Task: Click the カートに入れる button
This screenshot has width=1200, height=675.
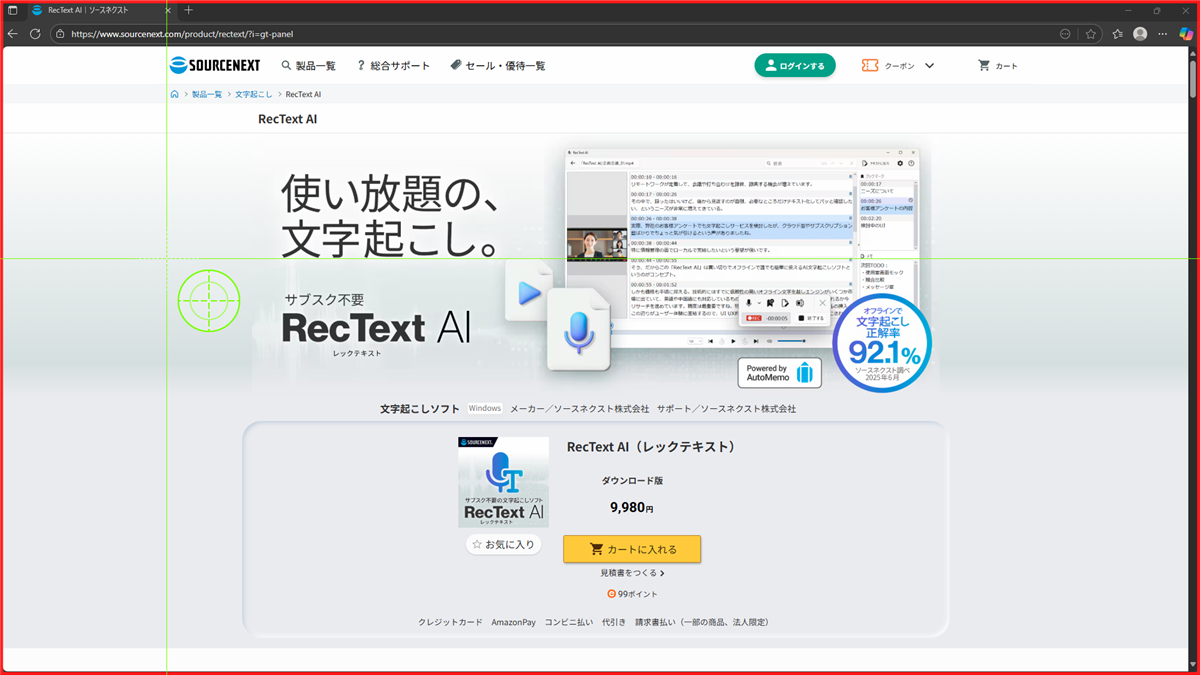Action: (632, 549)
